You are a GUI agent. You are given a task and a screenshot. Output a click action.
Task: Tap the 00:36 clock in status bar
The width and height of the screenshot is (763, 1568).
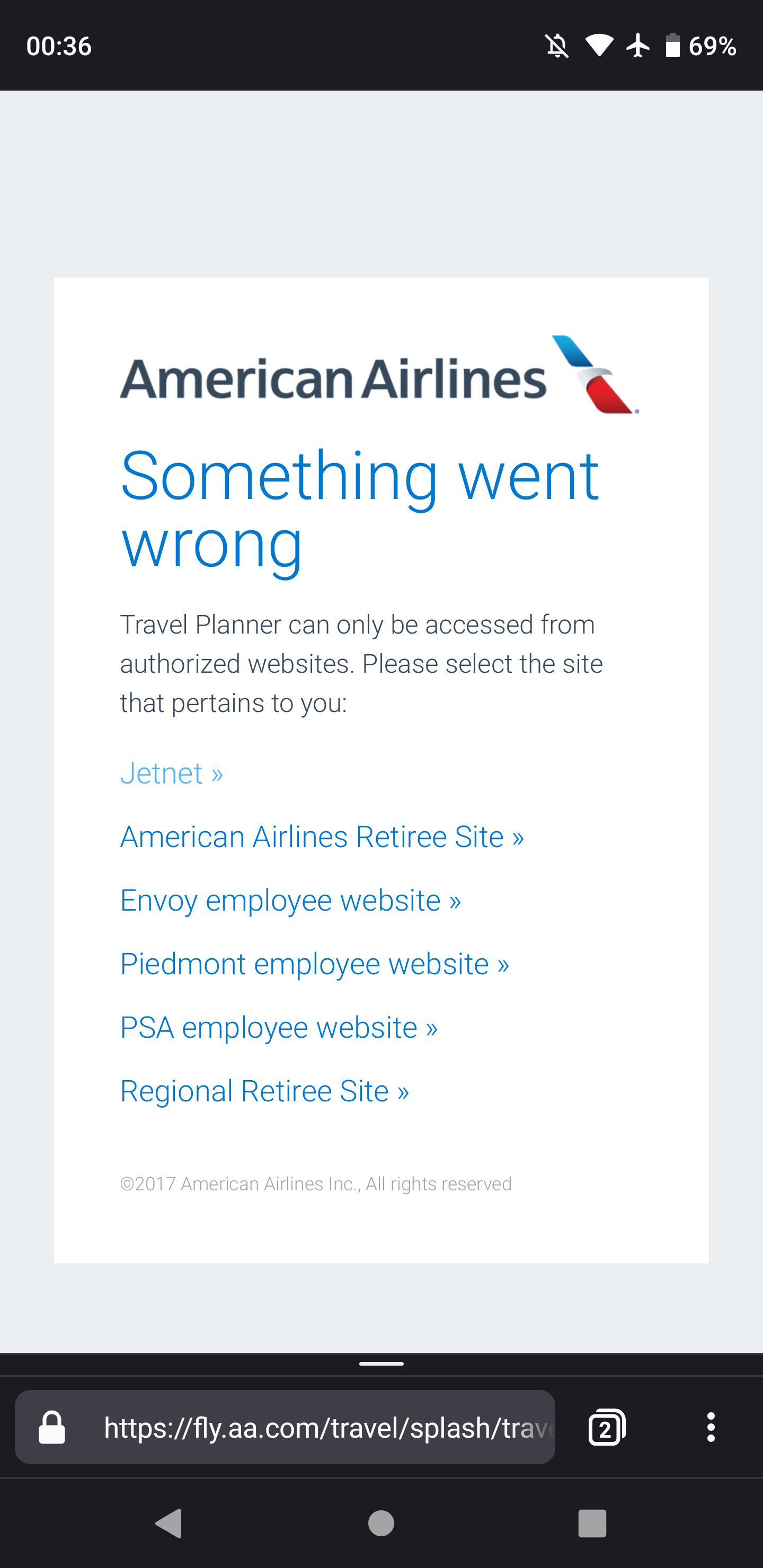[x=59, y=46]
